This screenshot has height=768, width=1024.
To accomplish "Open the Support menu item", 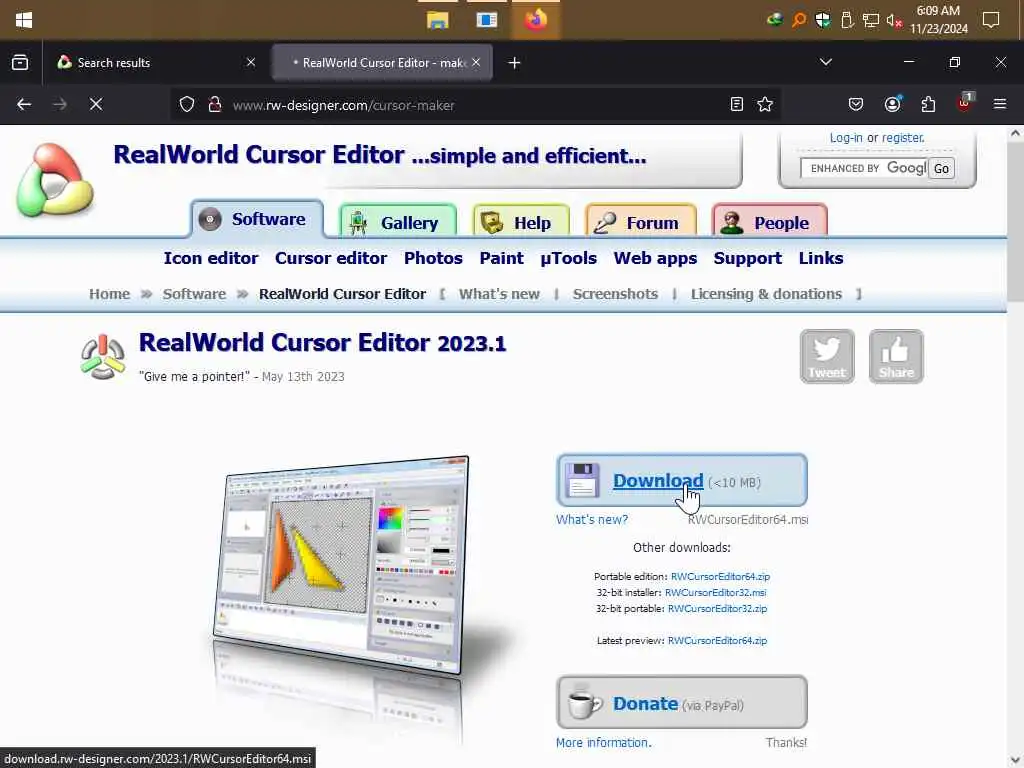I will click(747, 258).
